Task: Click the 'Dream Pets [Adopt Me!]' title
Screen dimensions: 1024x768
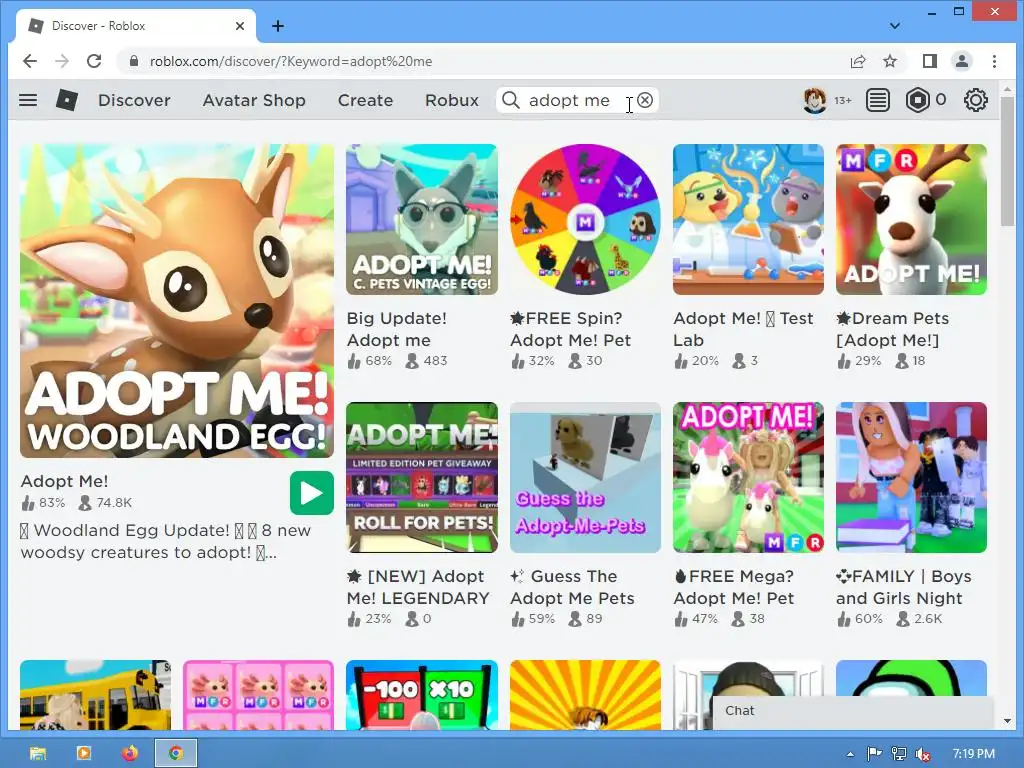Action: point(893,329)
